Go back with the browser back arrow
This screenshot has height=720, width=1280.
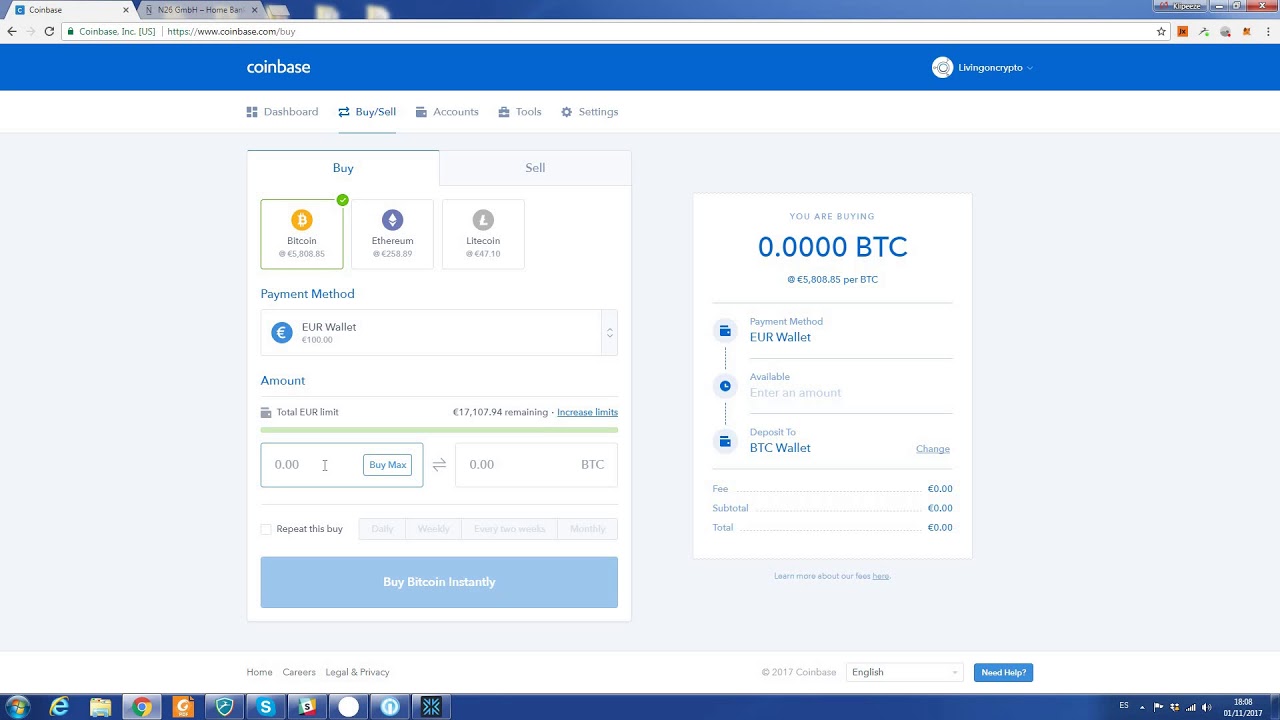point(12,31)
